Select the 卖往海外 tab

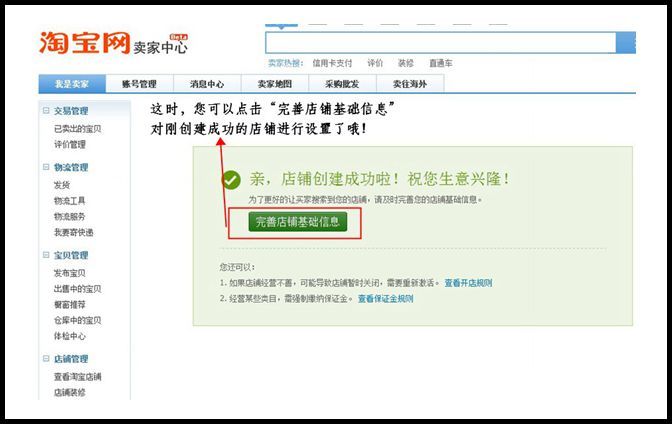[410, 84]
